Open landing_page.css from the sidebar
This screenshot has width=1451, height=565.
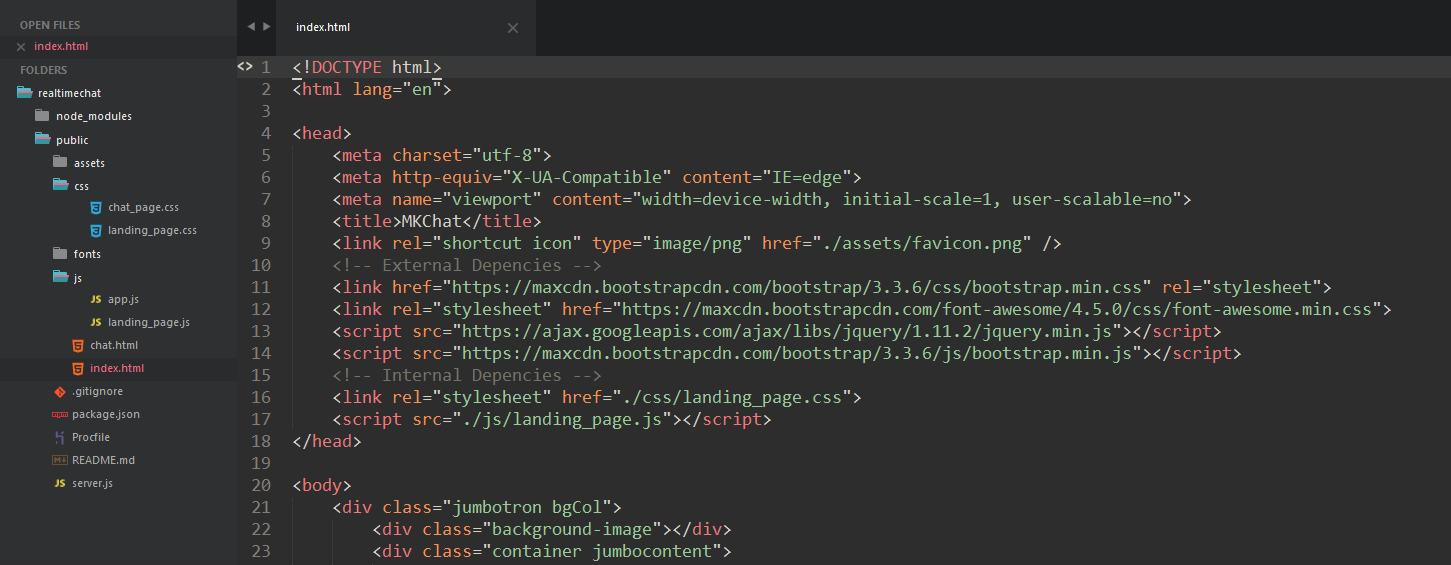coord(152,230)
